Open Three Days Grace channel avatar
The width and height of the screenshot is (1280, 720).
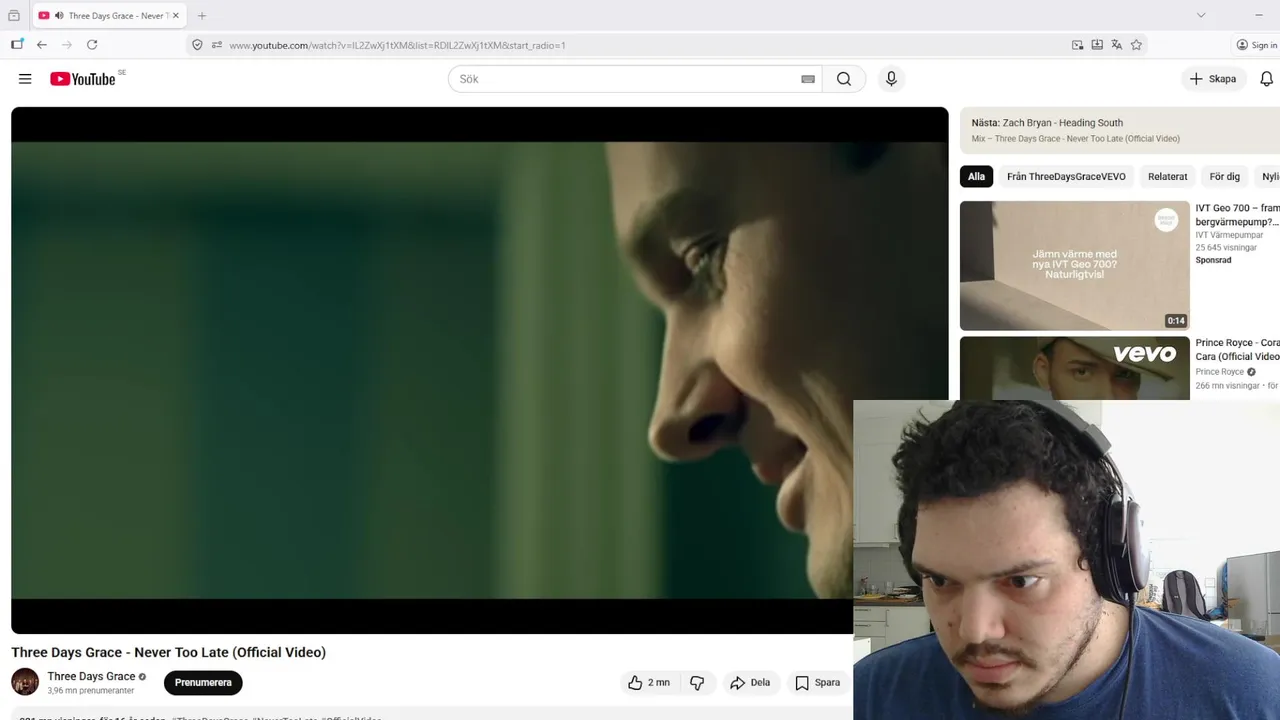[x=25, y=682]
